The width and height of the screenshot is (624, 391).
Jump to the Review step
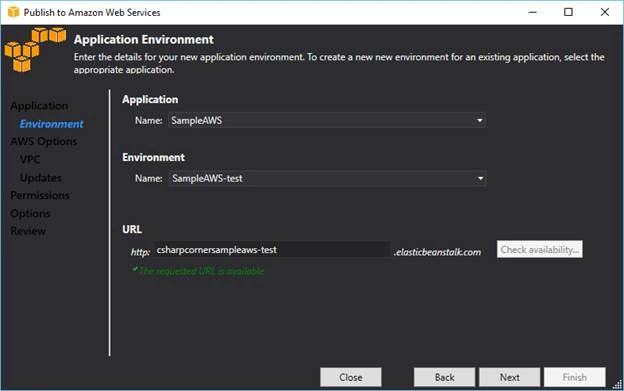pyautogui.click(x=28, y=231)
